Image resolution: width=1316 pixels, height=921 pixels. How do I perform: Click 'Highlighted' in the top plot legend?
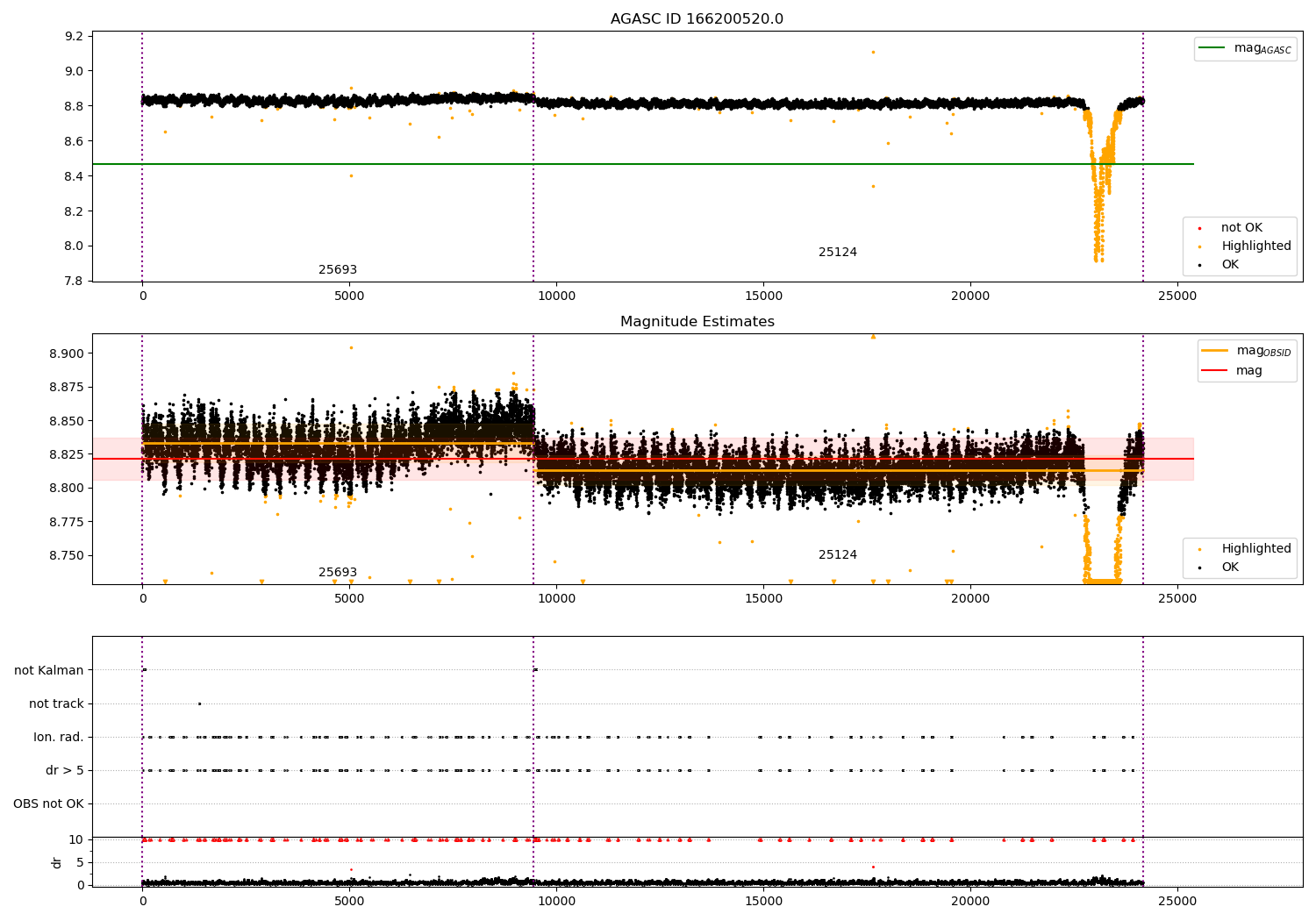(x=1256, y=246)
